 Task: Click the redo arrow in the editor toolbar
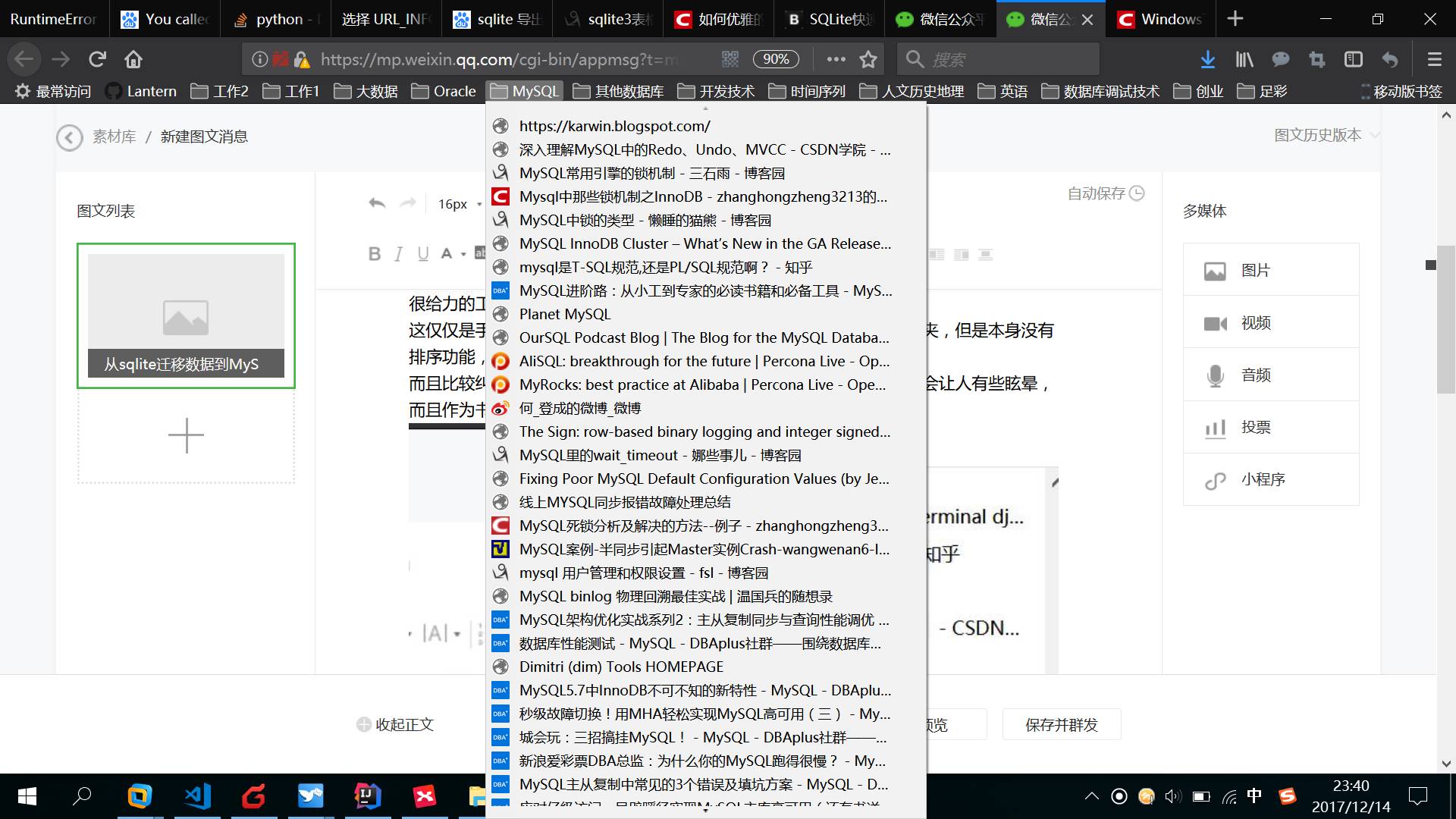pos(409,203)
